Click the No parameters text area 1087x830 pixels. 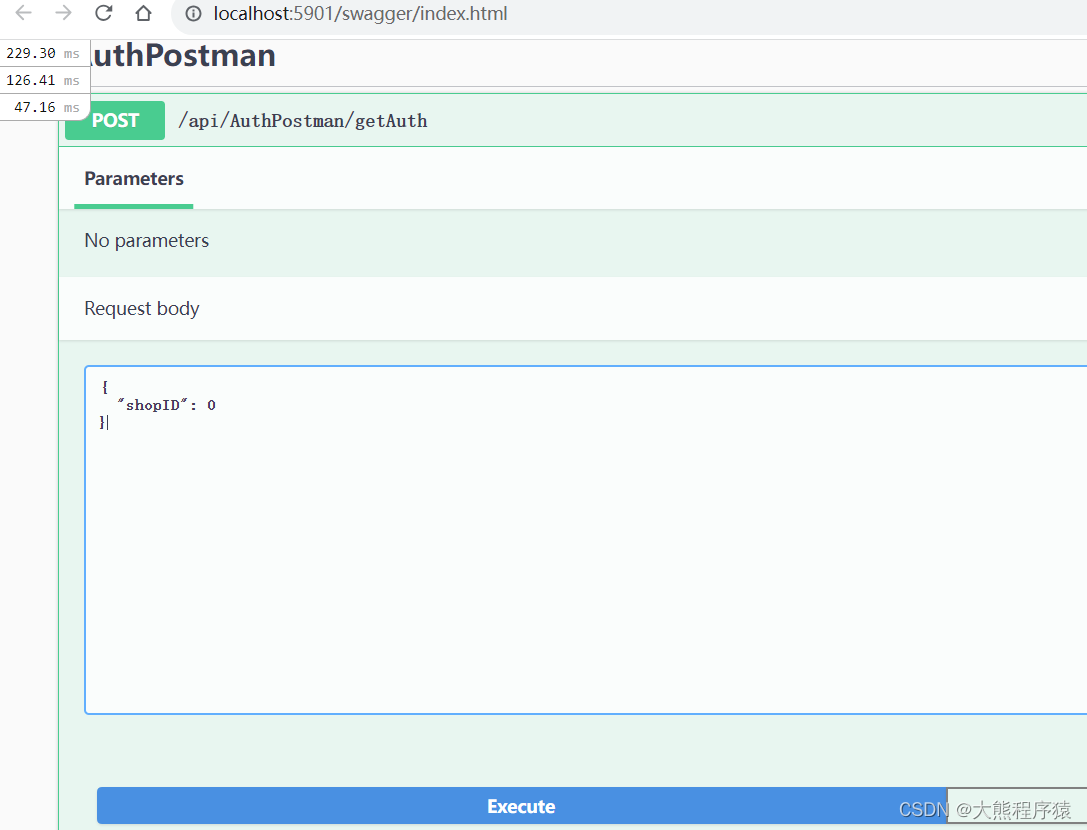146,240
